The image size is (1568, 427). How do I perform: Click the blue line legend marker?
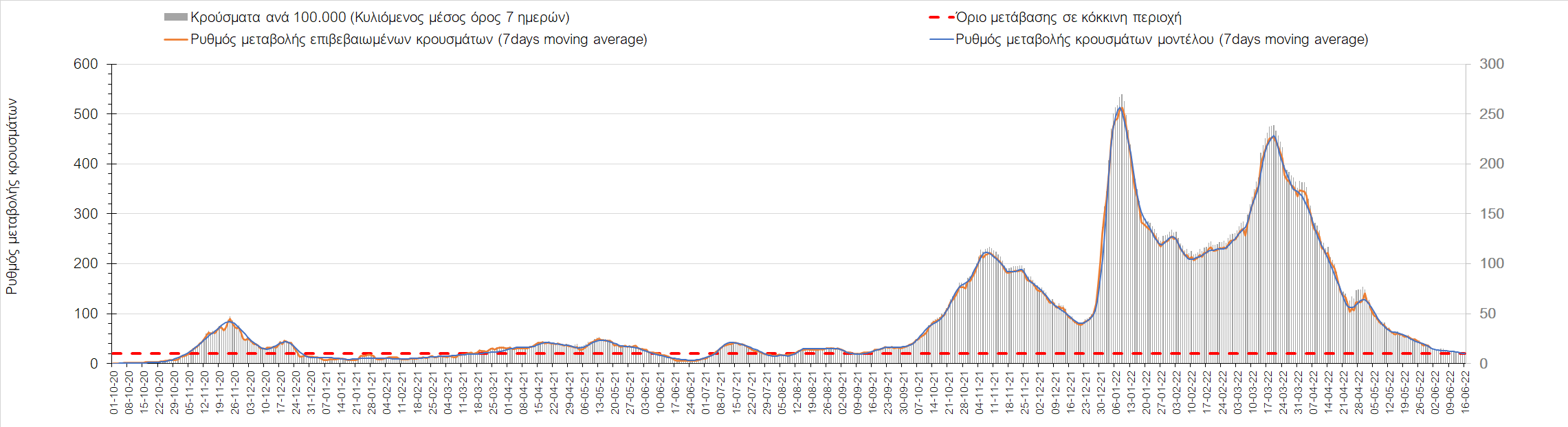(x=940, y=40)
